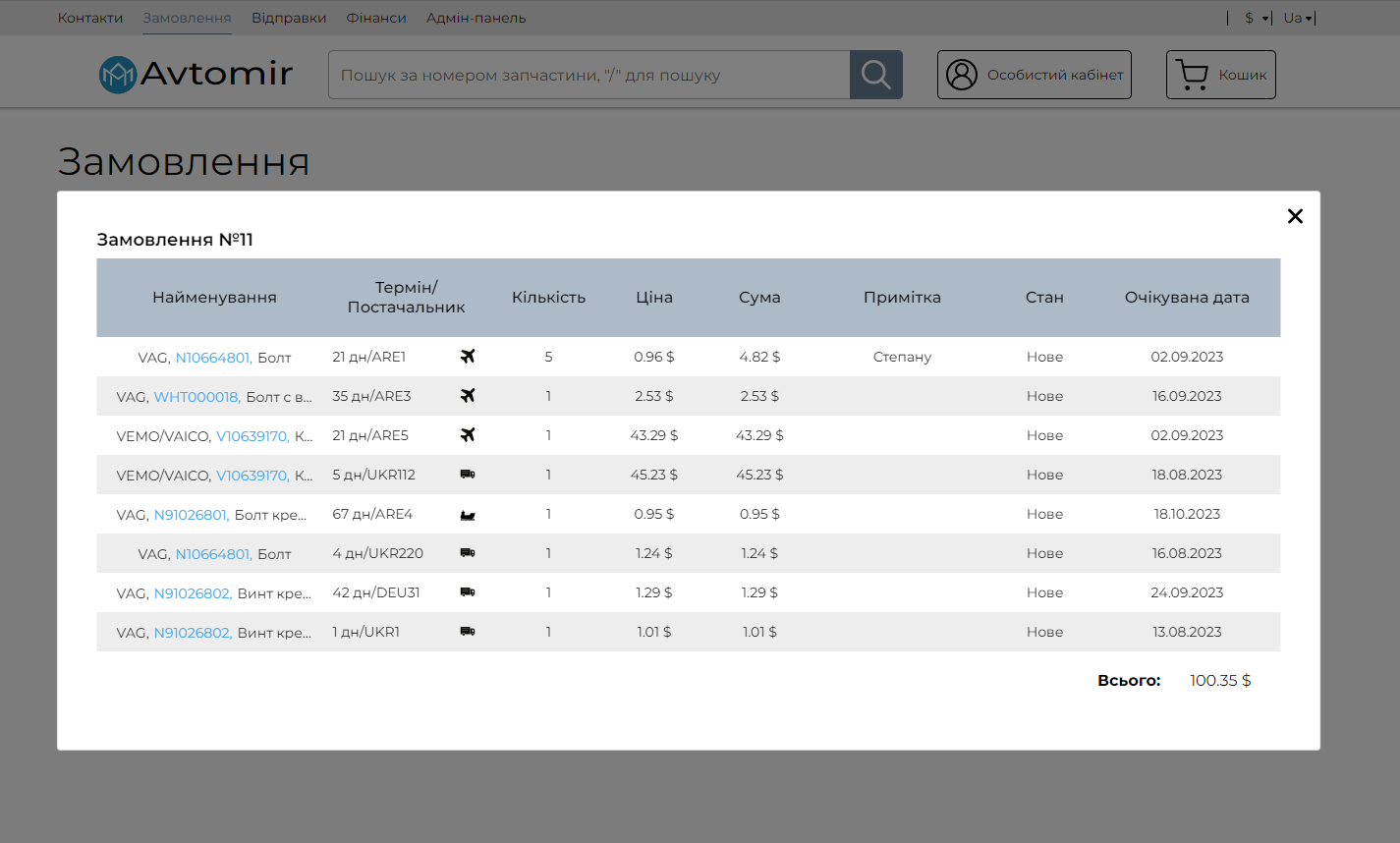The height and width of the screenshot is (843, 1400).
Task: Click the sum cell 45.23 $
Action: (759, 475)
